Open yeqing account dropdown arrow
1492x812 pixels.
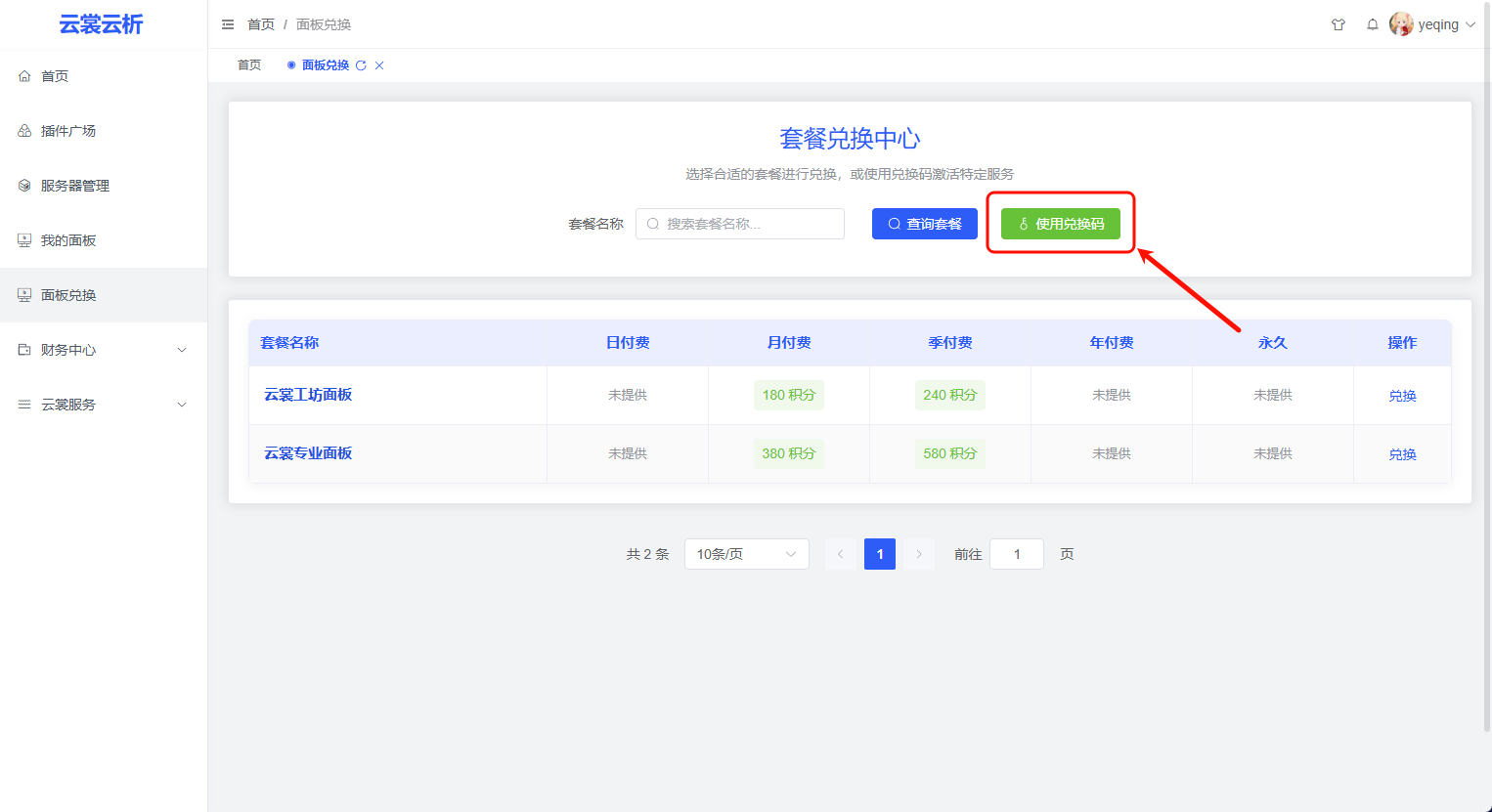tap(1470, 24)
